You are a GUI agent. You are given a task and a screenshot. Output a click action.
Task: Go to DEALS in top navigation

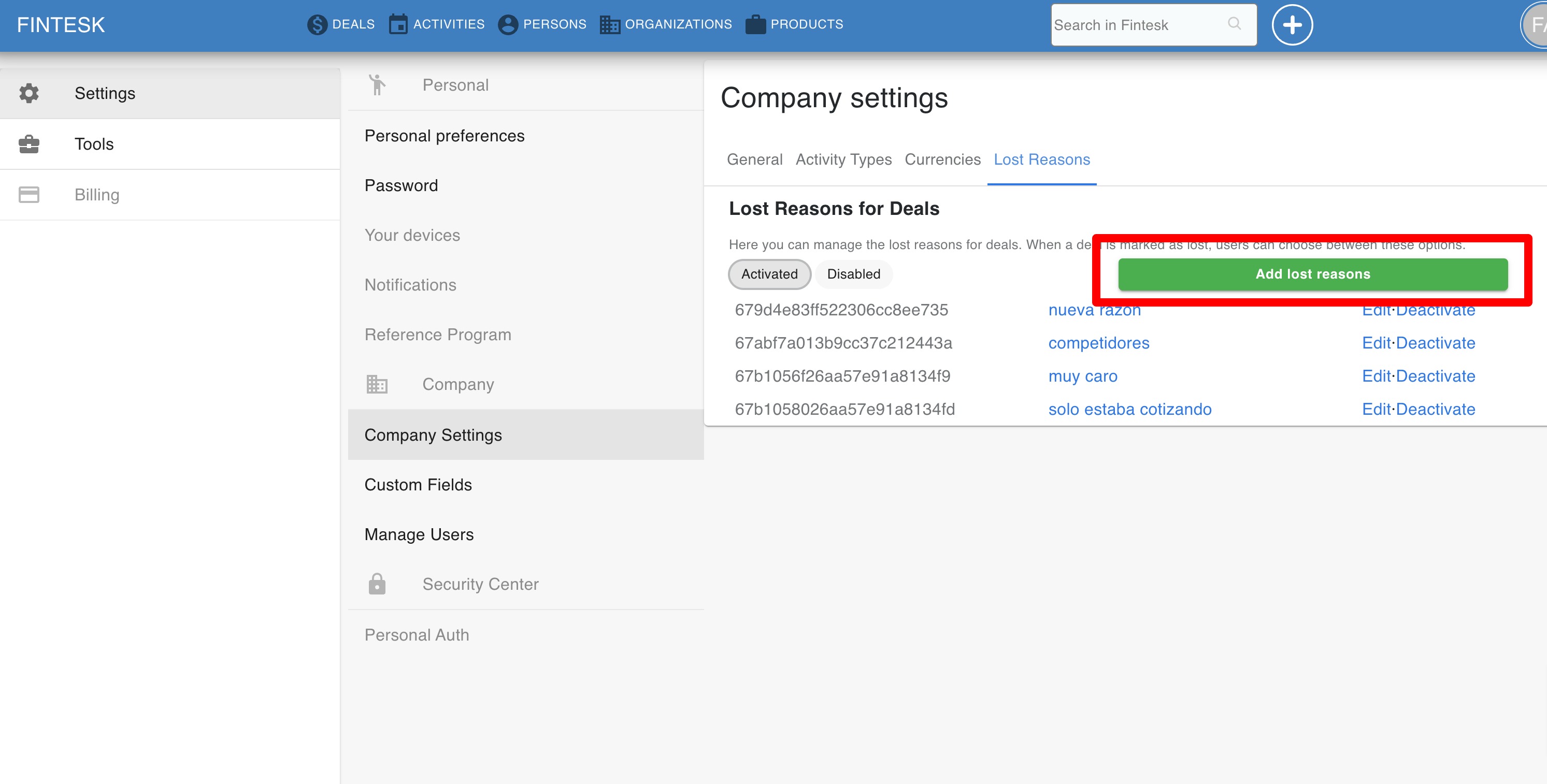point(353,25)
